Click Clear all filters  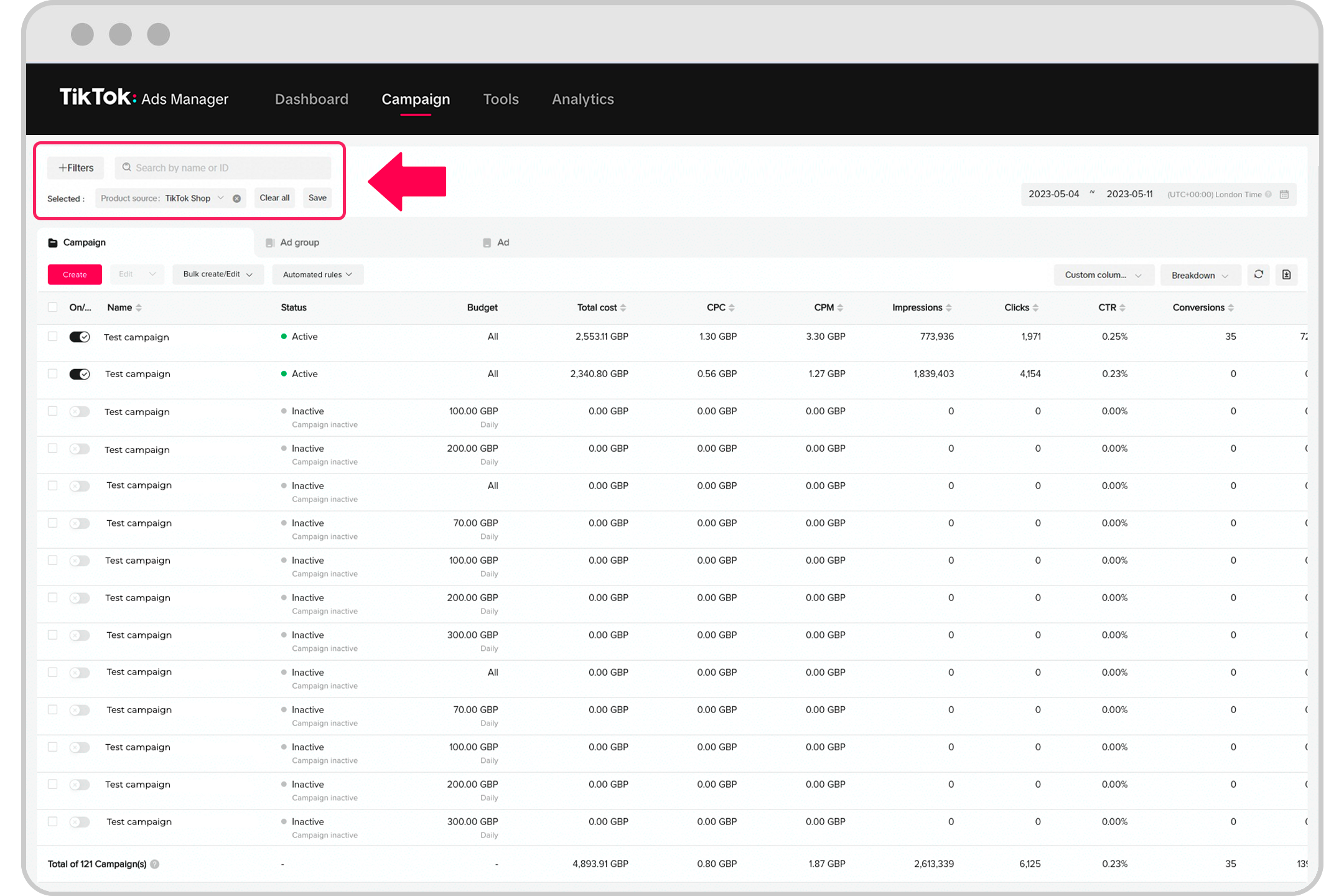pyautogui.click(x=274, y=198)
